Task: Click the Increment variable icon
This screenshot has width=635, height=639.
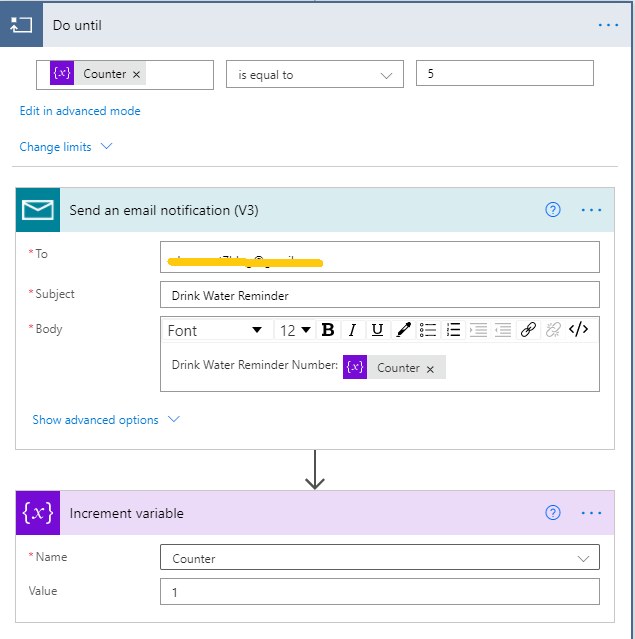Action: point(37,513)
